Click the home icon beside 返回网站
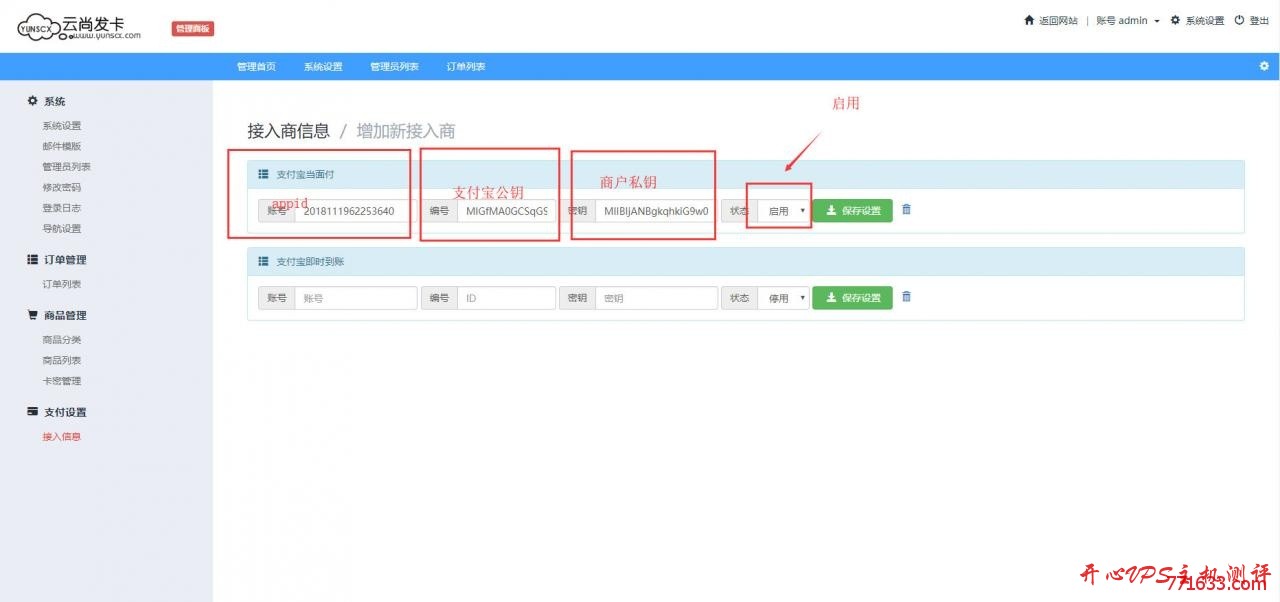 tap(1029, 20)
